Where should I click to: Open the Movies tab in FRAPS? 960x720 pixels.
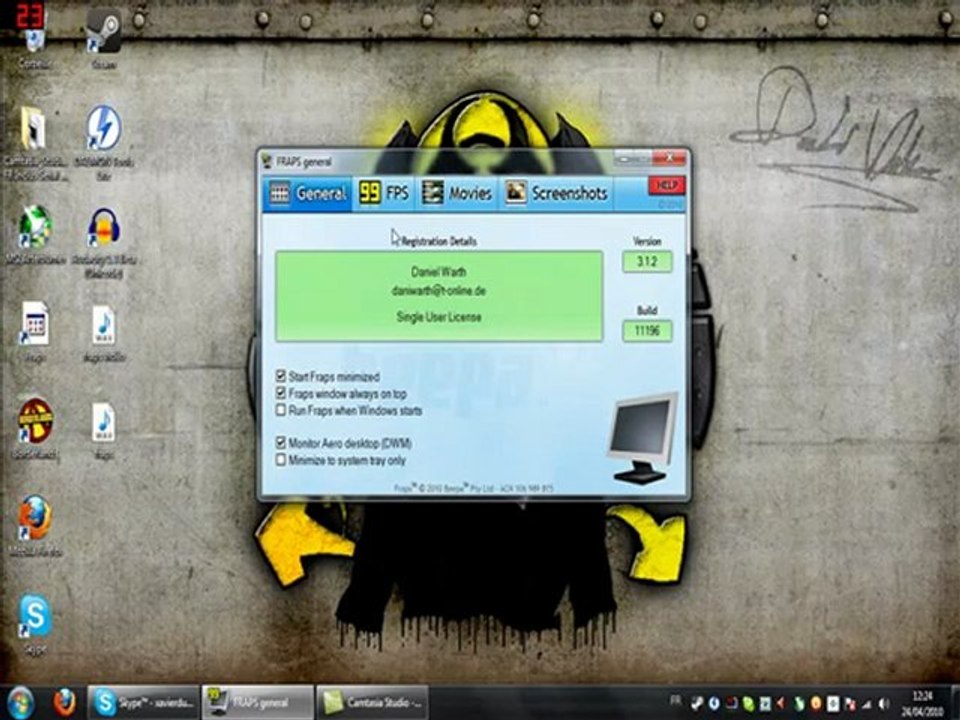[x=457, y=193]
